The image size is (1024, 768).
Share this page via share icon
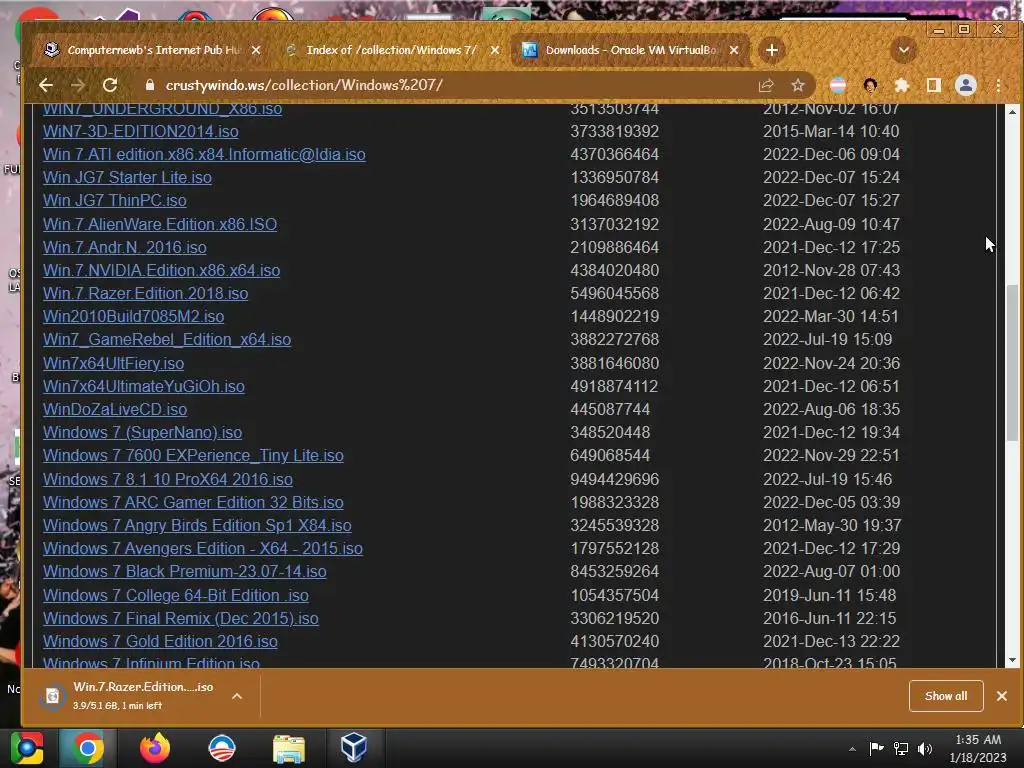[766, 85]
